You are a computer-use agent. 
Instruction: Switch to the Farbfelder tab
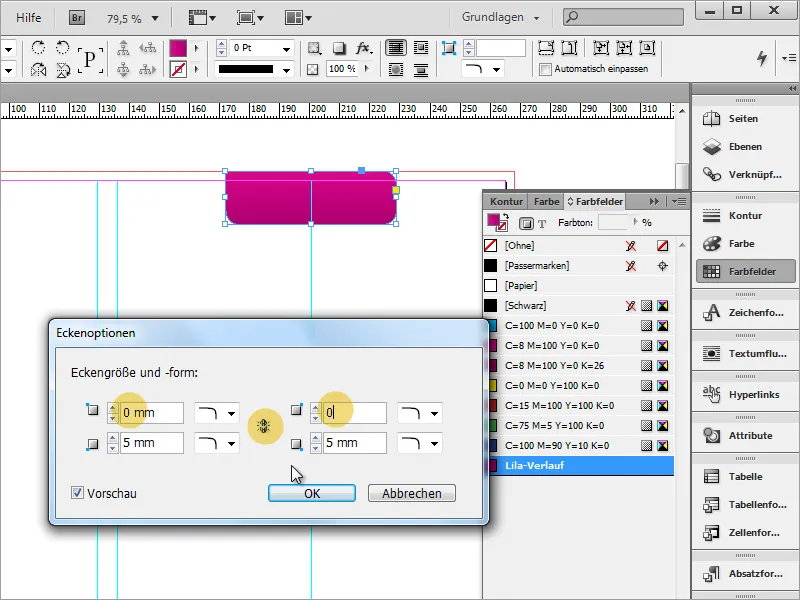click(595, 202)
